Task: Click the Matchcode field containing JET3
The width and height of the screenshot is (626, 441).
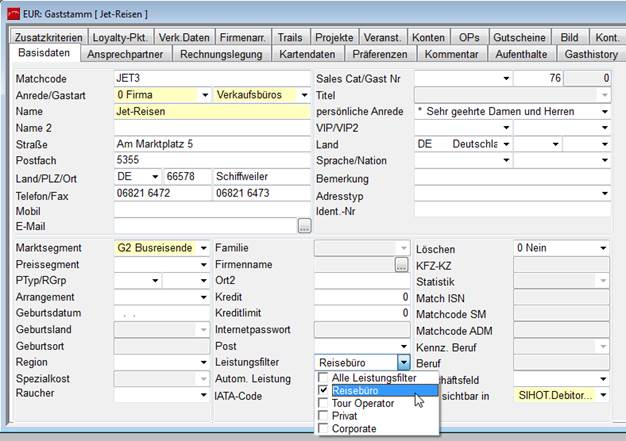Action: point(212,78)
